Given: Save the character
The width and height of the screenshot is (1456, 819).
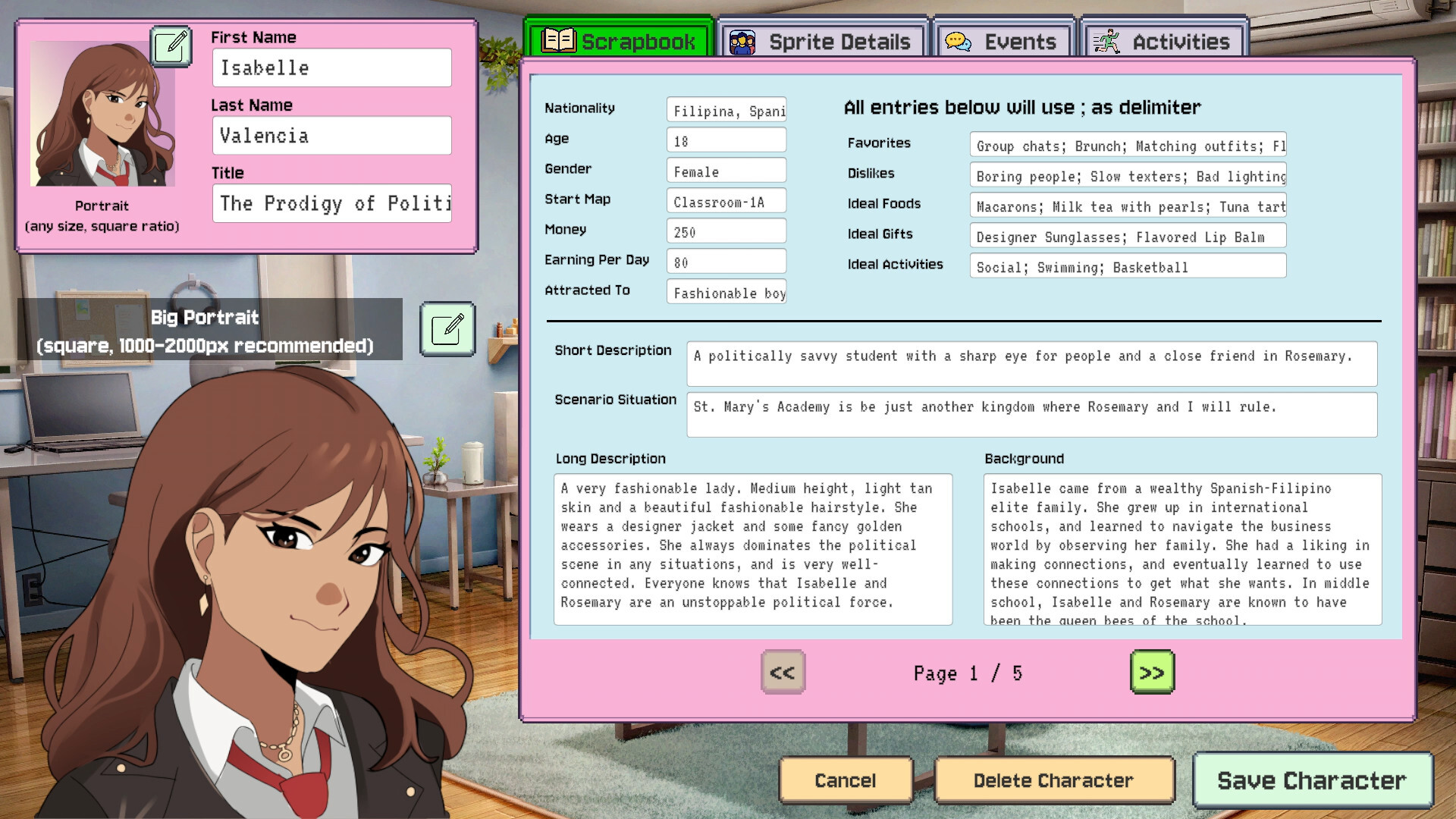Looking at the screenshot, I should coord(1312,780).
